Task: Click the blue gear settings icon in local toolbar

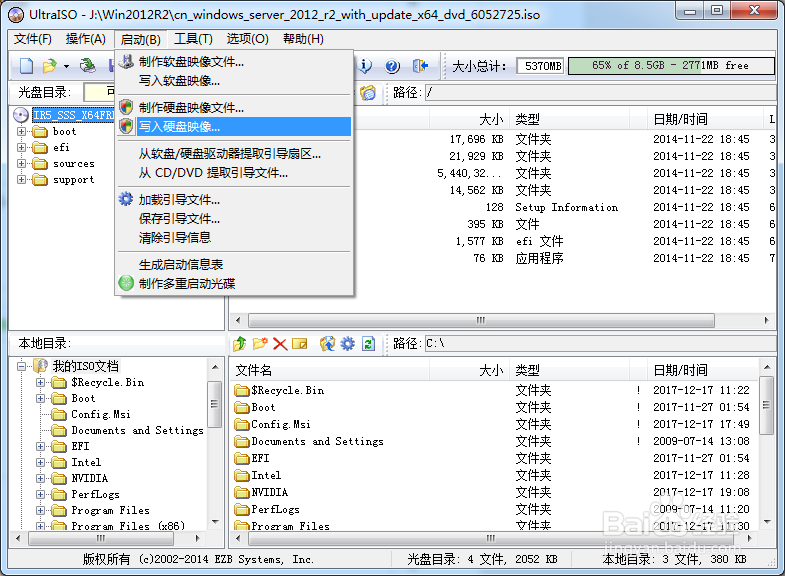Action: pyautogui.click(x=347, y=344)
